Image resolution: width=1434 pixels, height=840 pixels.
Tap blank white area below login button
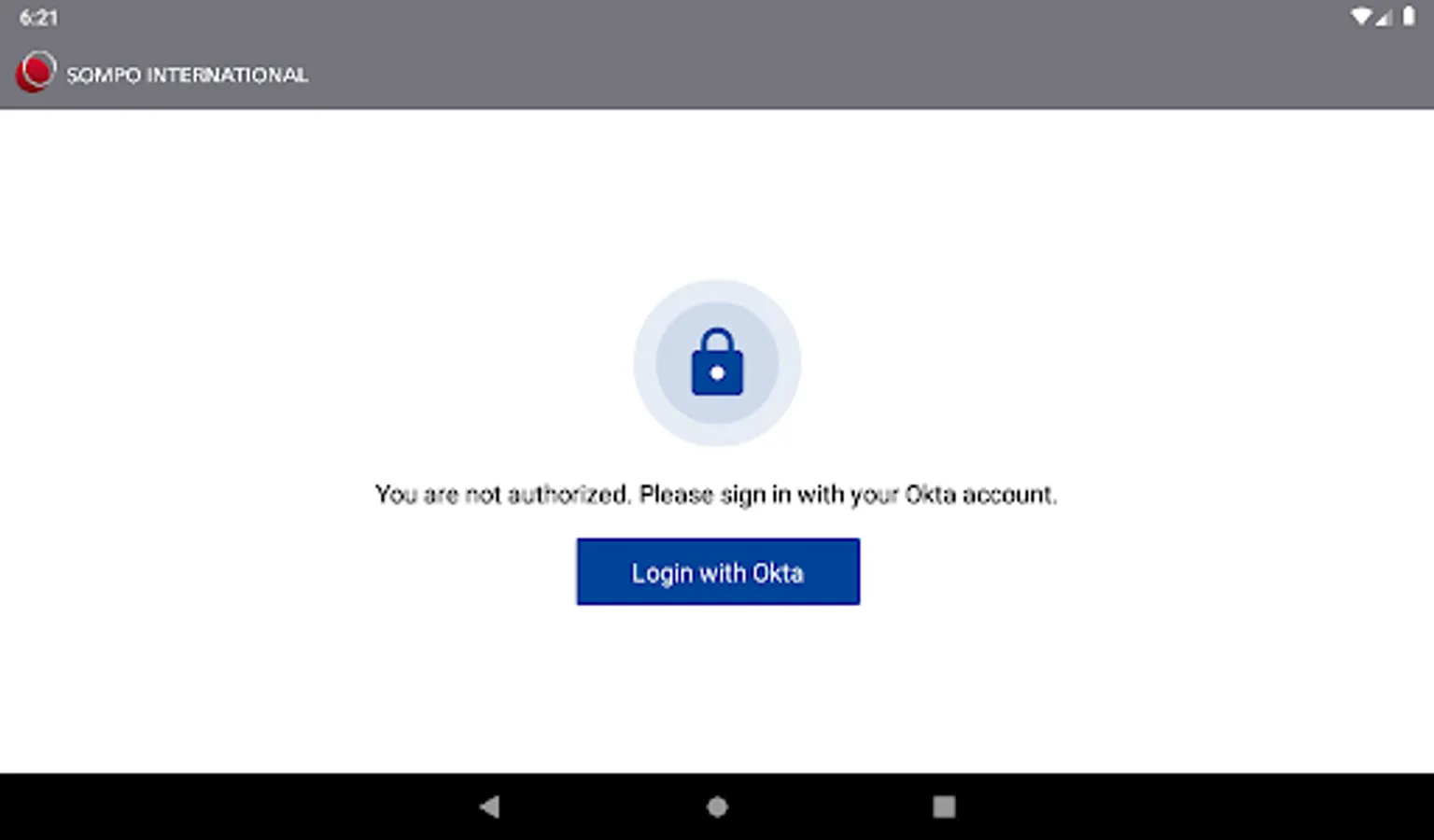click(x=717, y=691)
